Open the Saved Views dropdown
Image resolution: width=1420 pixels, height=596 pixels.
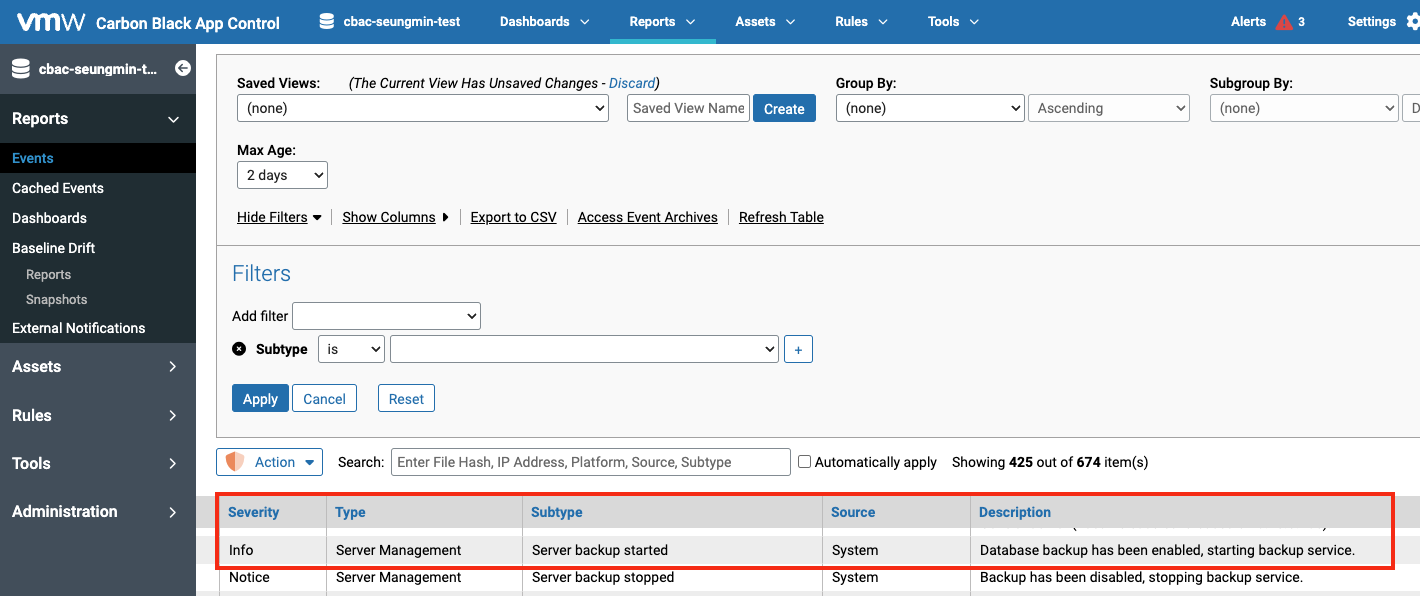pos(423,108)
